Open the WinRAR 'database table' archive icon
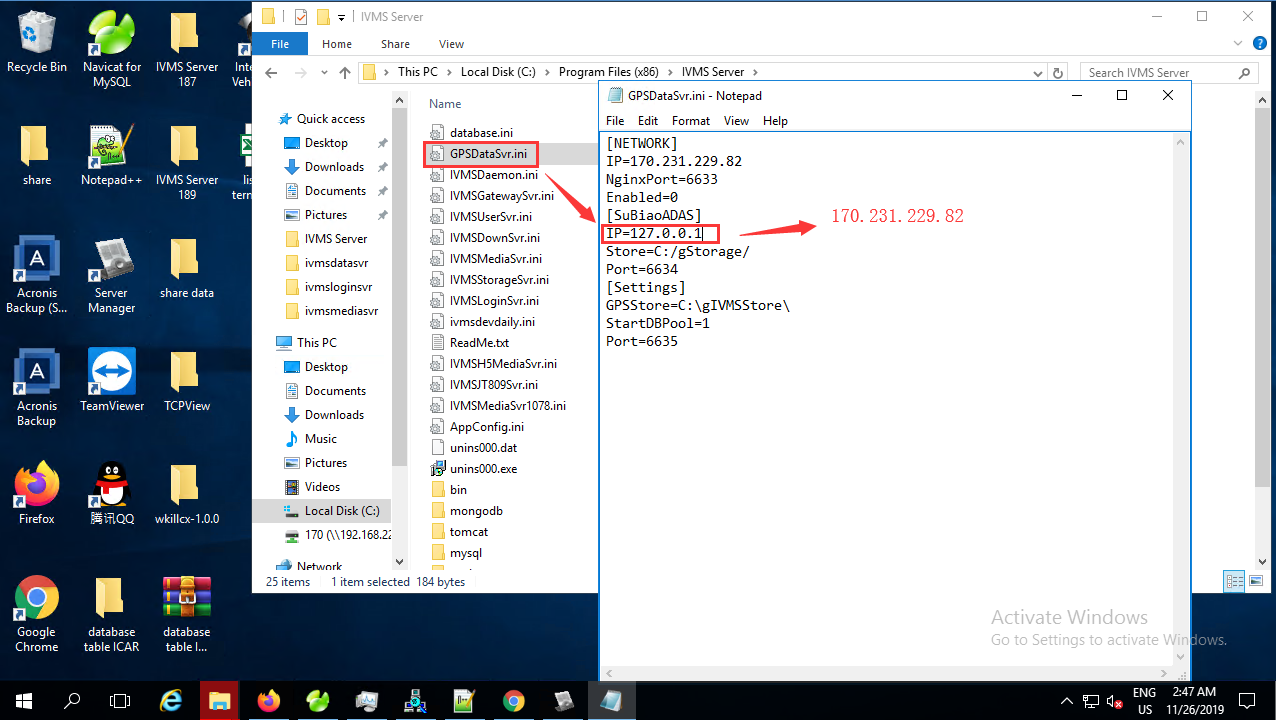The image size is (1276, 720). pyautogui.click(x=187, y=613)
